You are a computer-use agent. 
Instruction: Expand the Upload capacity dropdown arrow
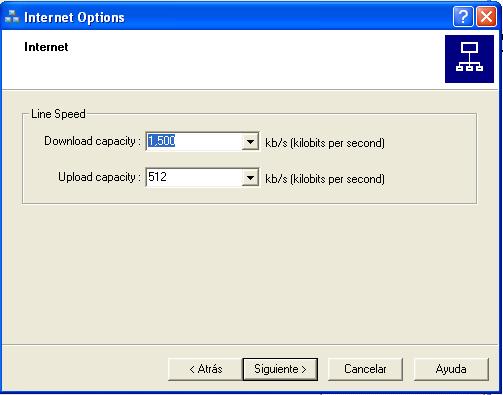(x=250, y=178)
